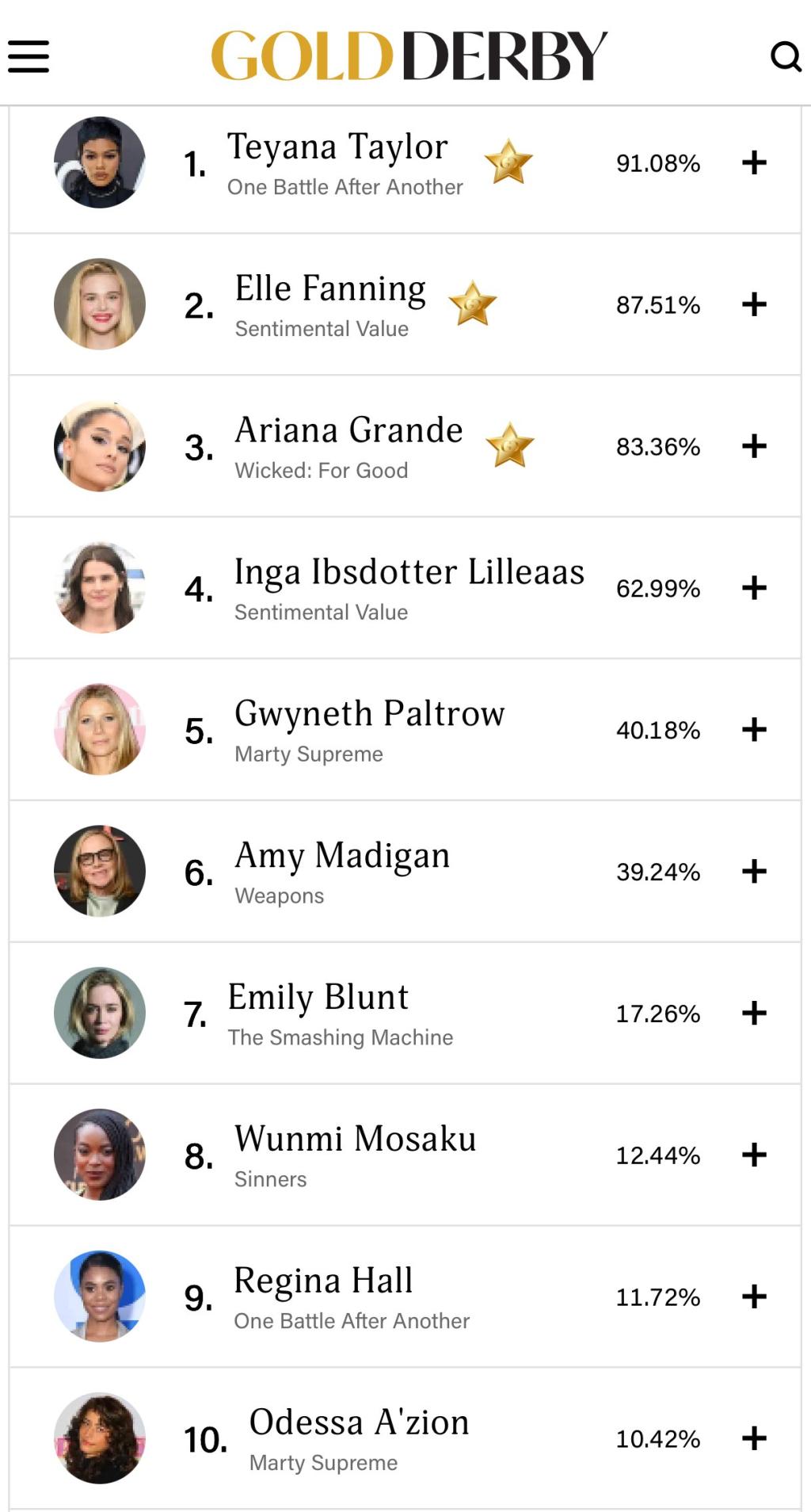The height and width of the screenshot is (1512, 811).
Task: Click the plus icon beside Amy Madigan
Action: pyautogui.click(x=754, y=872)
